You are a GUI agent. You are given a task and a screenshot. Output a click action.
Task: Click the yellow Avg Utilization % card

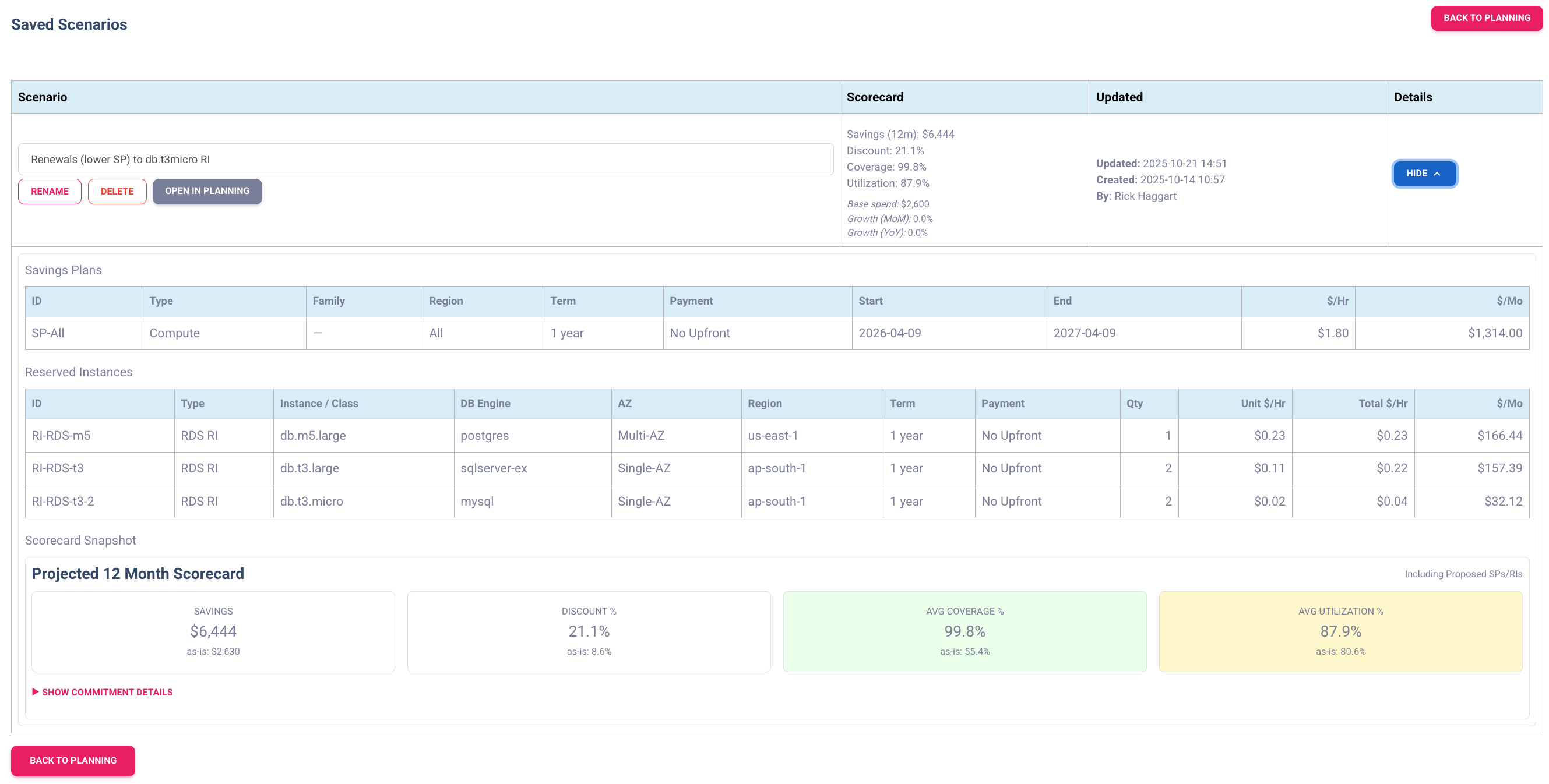(x=1340, y=631)
